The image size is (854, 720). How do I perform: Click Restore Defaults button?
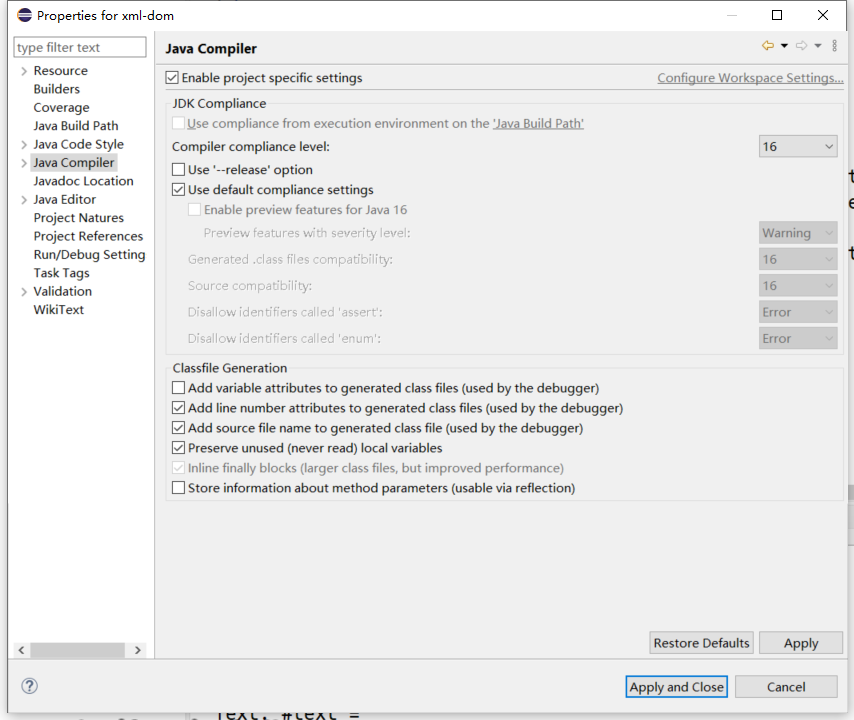pyautogui.click(x=702, y=643)
